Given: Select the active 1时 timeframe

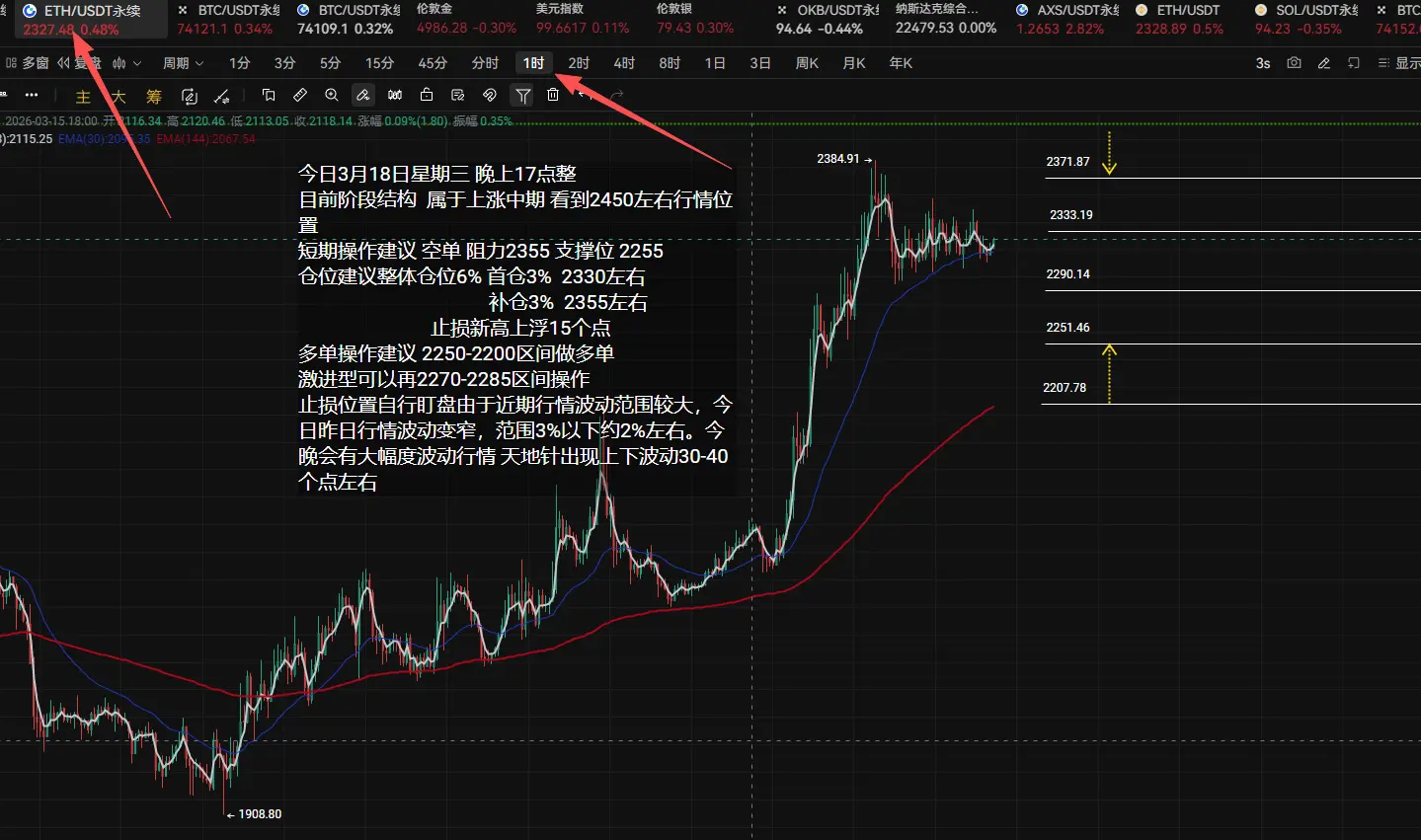Looking at the screenshot, I should click(x=534, y=63).
